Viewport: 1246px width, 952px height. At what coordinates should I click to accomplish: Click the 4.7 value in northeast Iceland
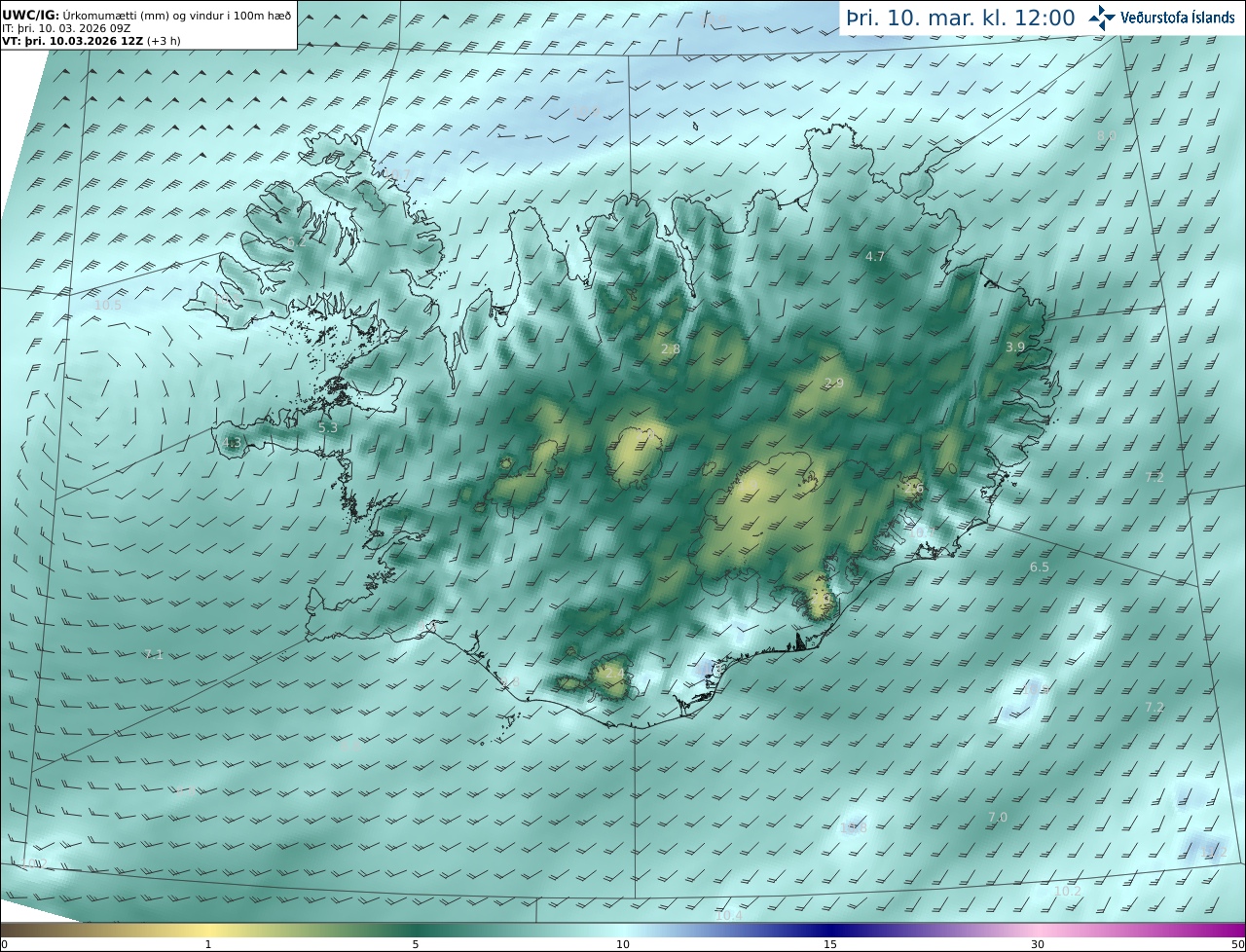click(875, 256)
